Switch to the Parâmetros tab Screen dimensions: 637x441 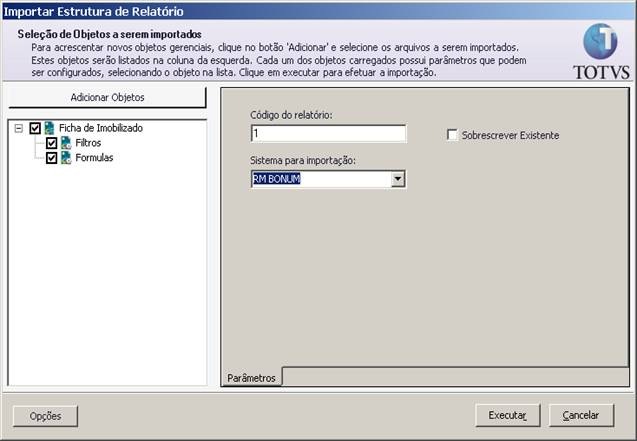pos(251,378)
